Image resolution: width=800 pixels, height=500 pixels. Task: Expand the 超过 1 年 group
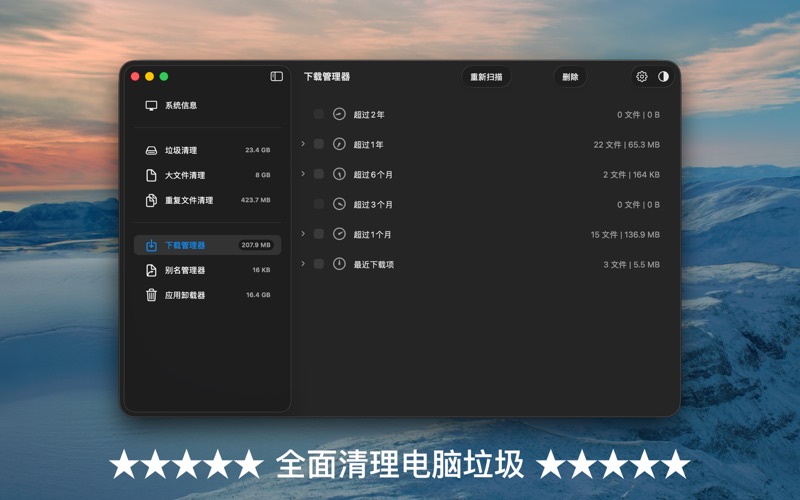[303, 144]
